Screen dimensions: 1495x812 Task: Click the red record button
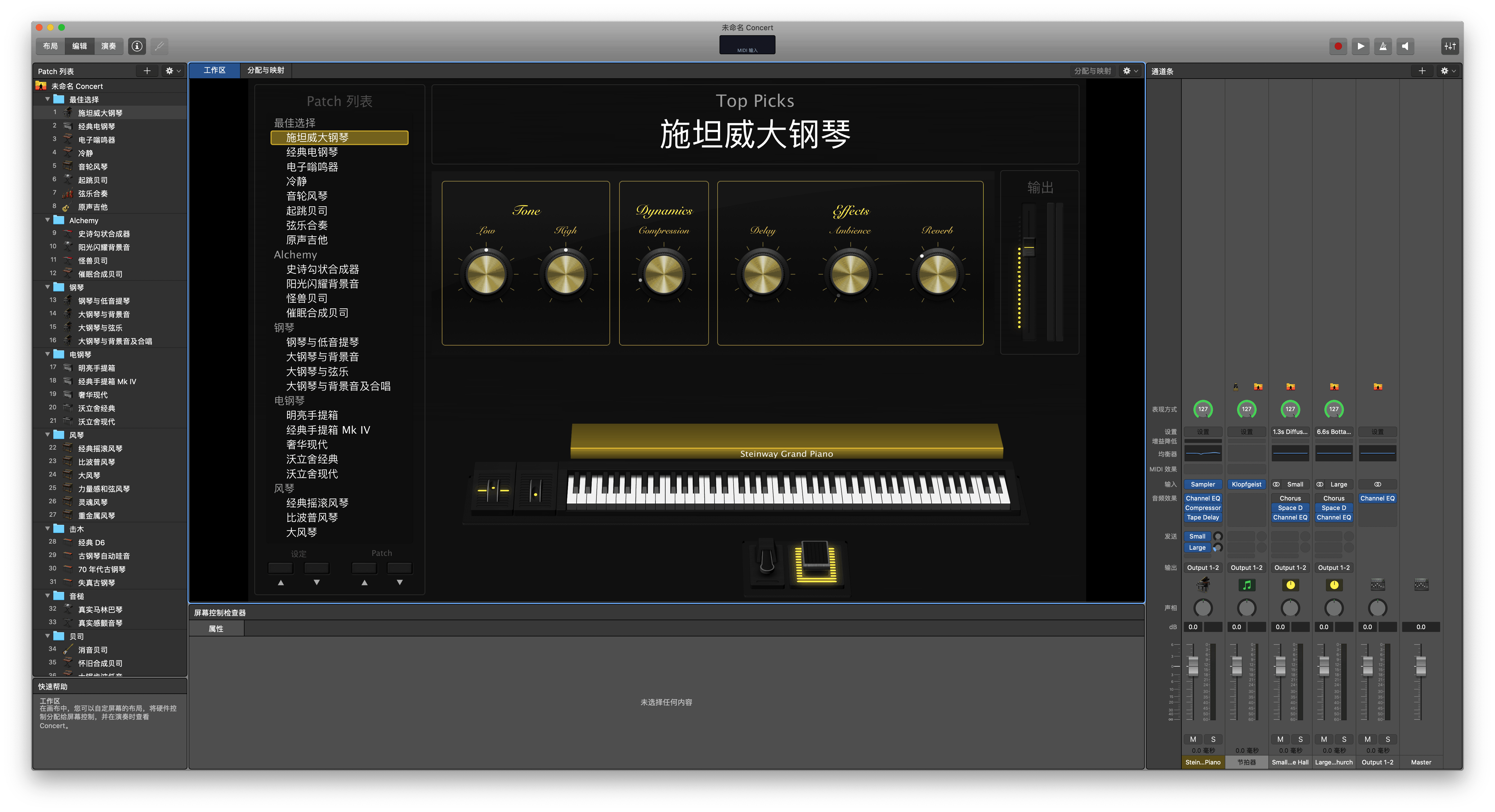click(x=1338, y=46)
